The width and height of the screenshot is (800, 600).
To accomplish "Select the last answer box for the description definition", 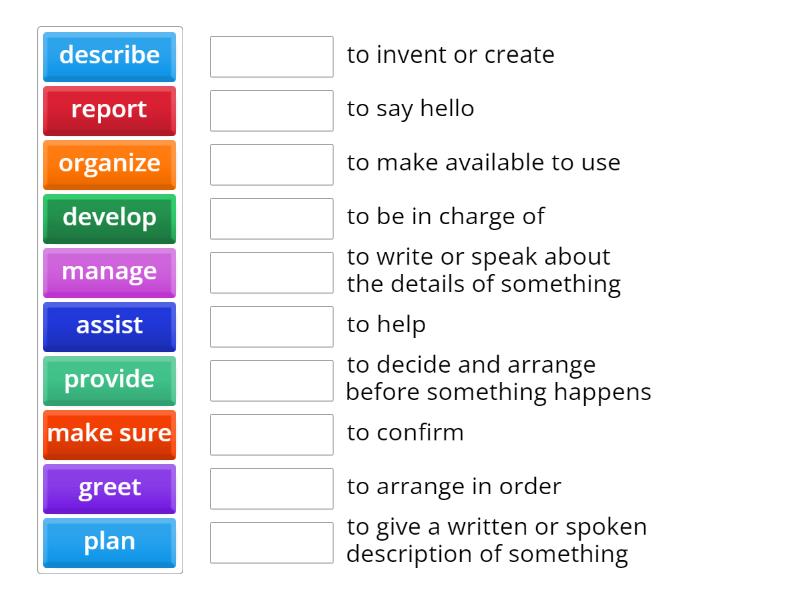I will tap(271, 540).
